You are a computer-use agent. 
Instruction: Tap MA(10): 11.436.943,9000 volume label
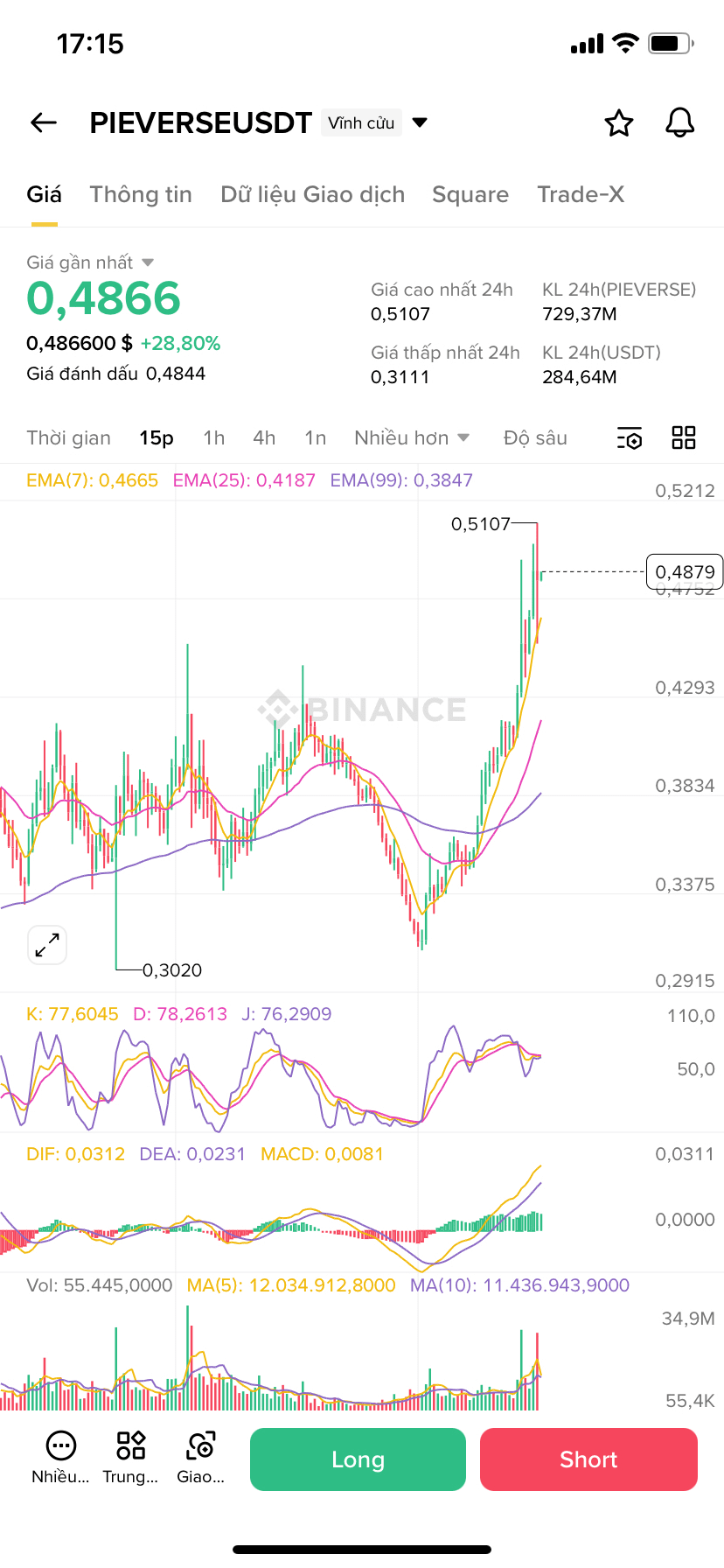coord(519,1285)
